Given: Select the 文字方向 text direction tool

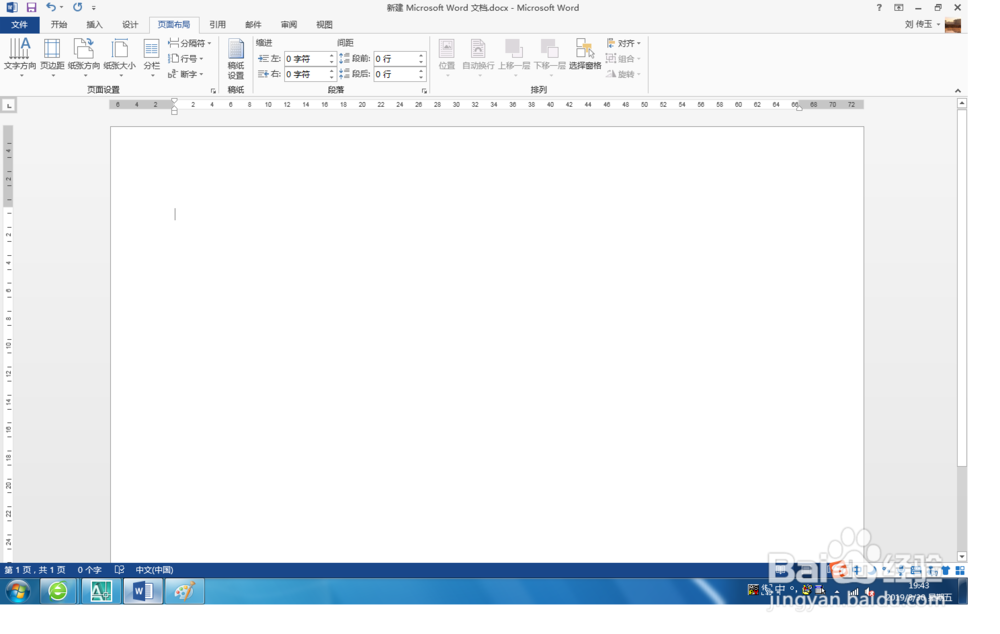Looking at the screenshot, I should (x=20, y=50).
